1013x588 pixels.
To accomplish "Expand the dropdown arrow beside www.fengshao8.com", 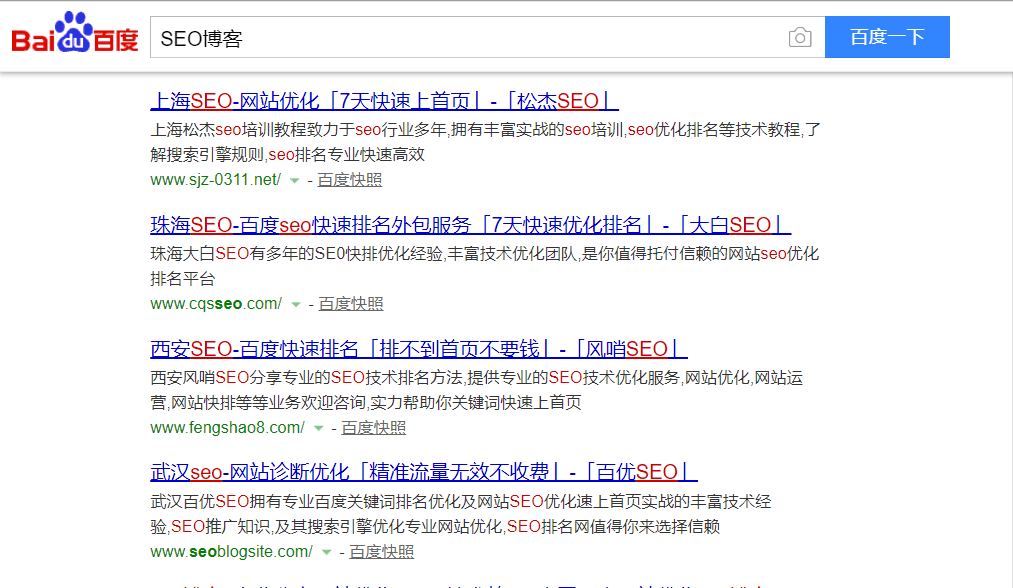I will [x=319, y=429].
